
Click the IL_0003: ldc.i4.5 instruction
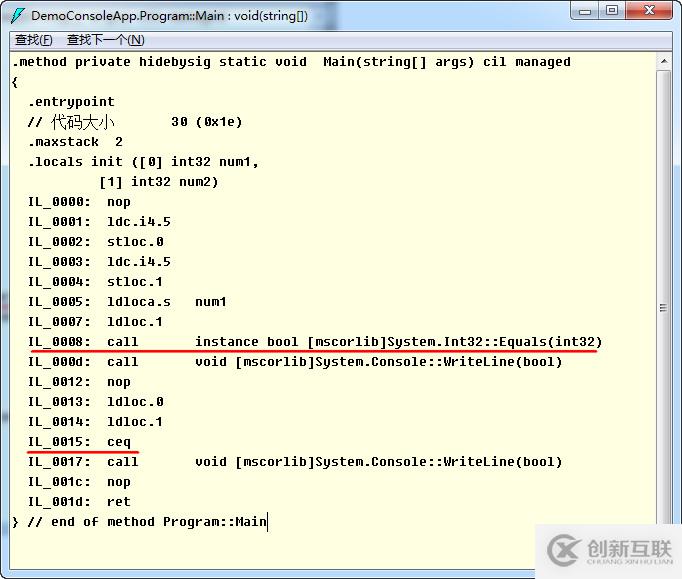(99, 262)
